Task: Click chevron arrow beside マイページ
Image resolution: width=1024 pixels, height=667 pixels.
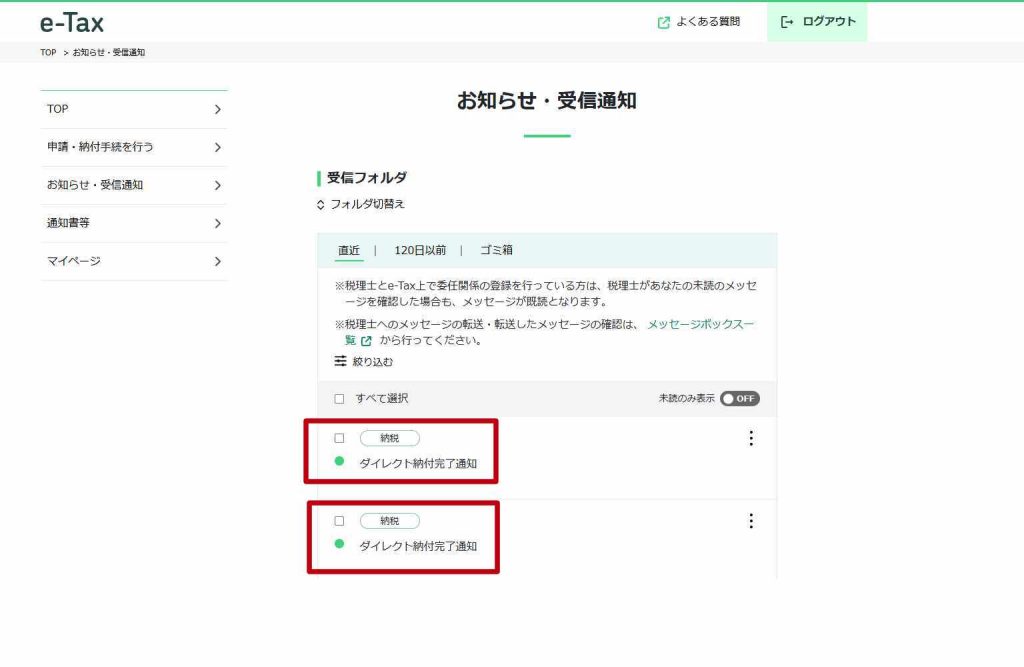Action: click(x=217, y=261)
